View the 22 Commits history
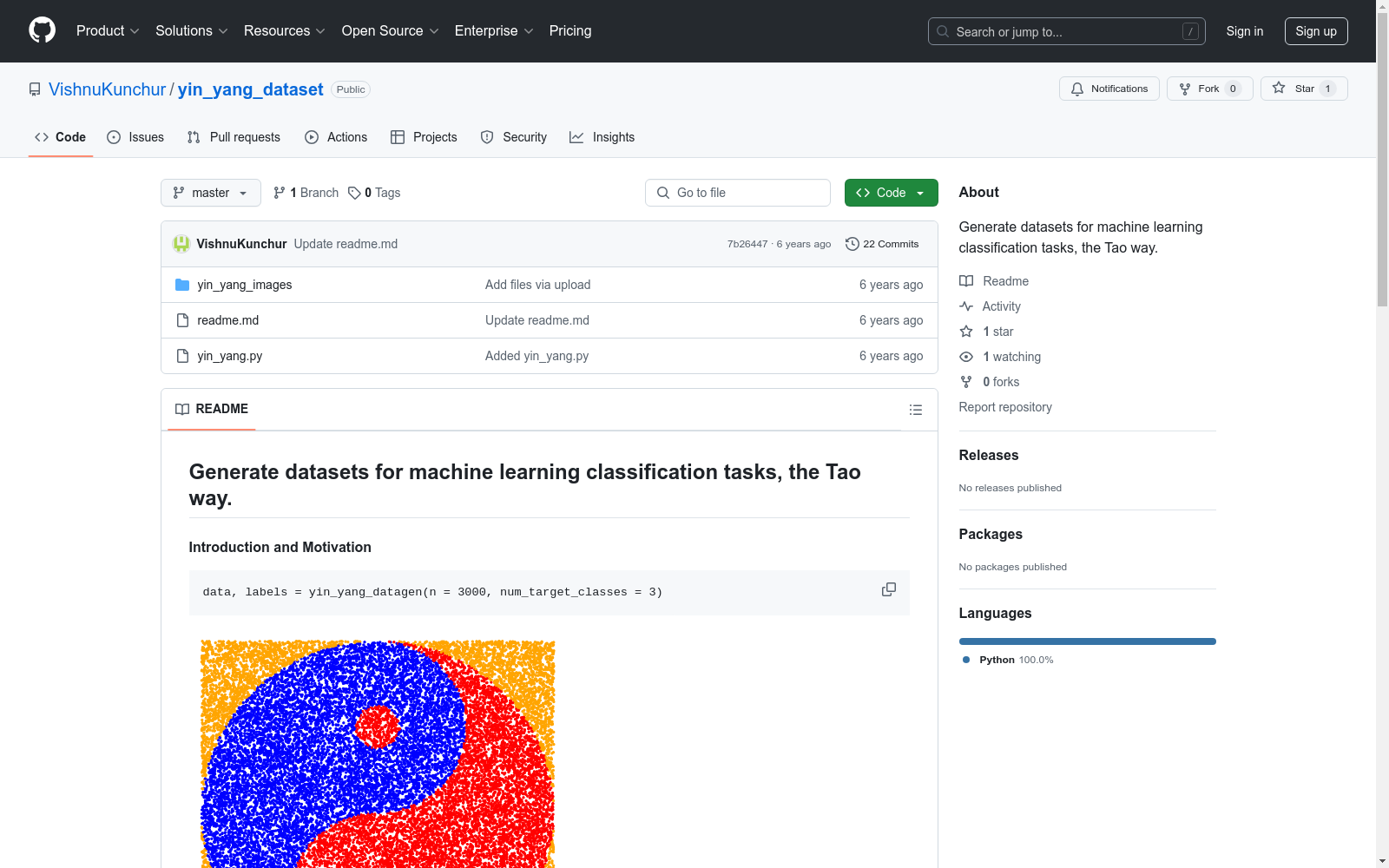This screenshot has height=868, width=1389. [x=882, y=244]
